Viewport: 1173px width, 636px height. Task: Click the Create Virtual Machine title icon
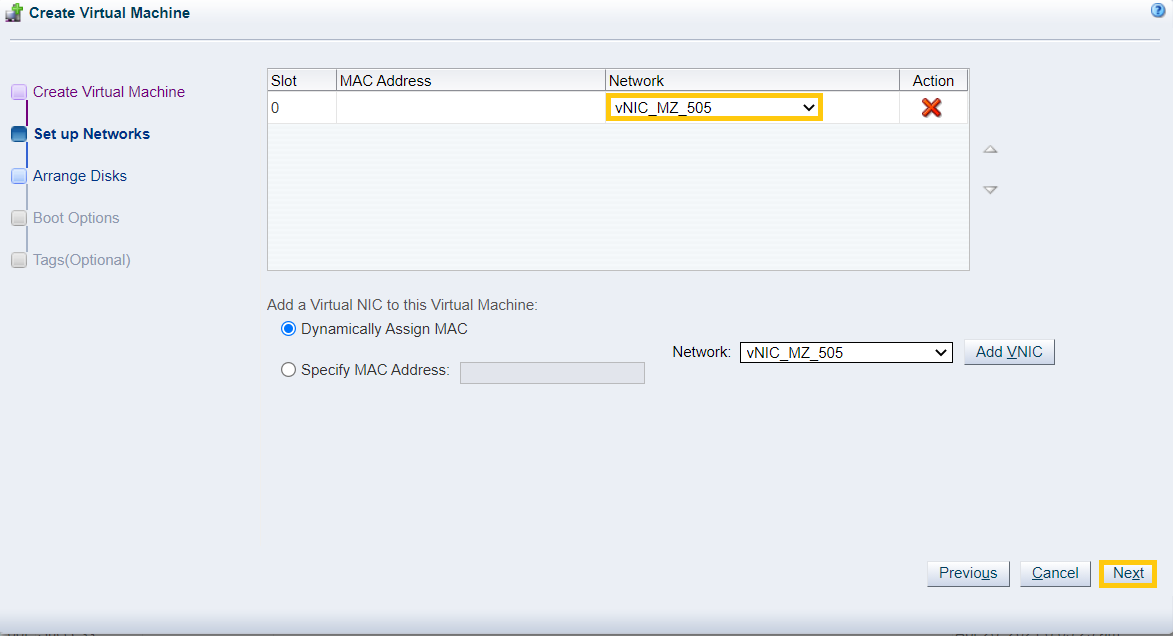(14, 13)
